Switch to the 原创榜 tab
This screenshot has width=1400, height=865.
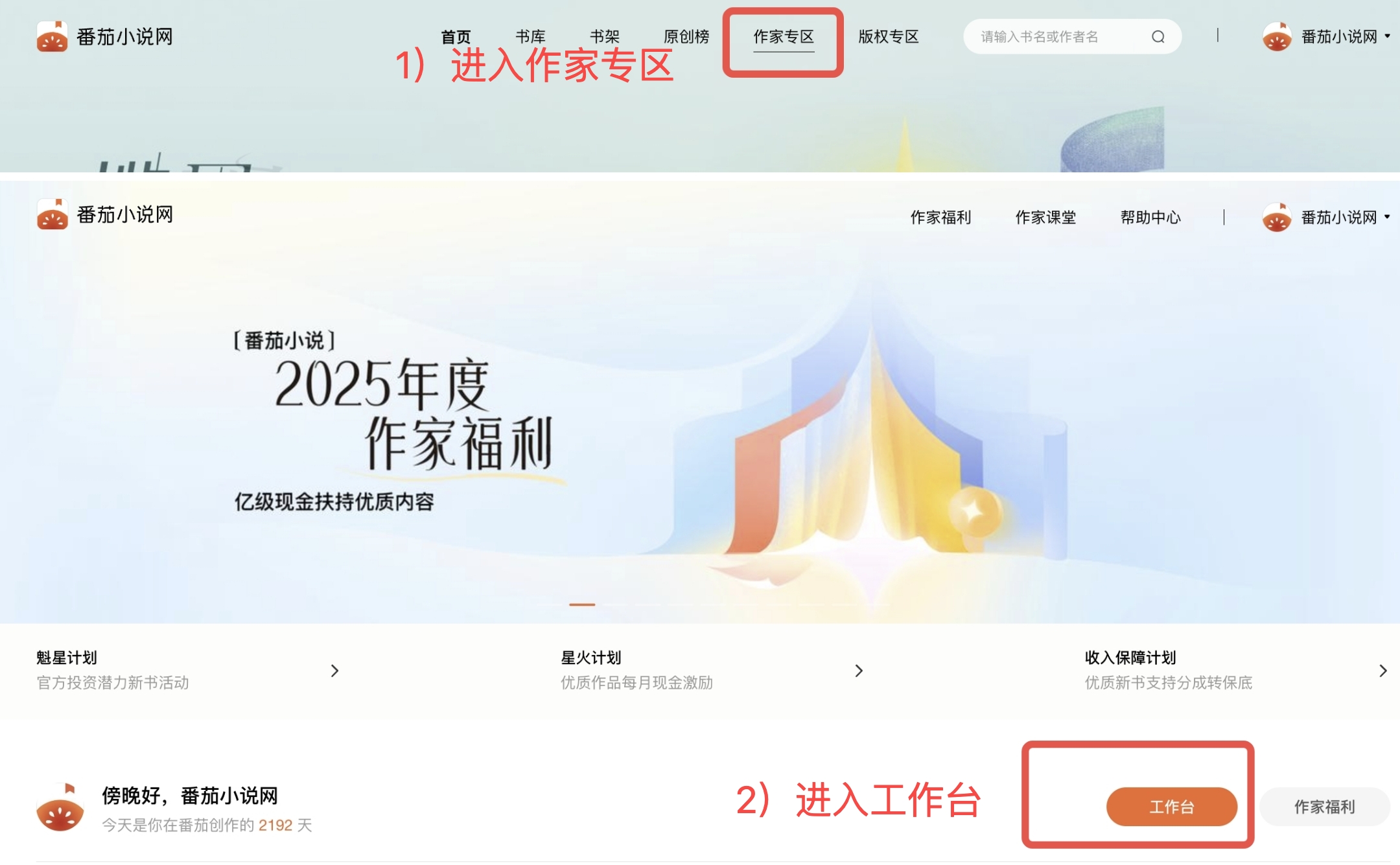(x=686, y=37)
